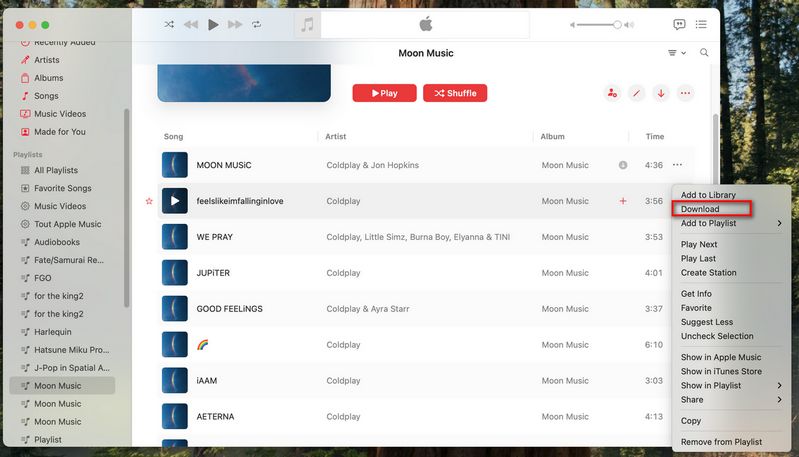Click the download playlist arrow icon
This screenshot has width=799, height=457.
[x=661, y=93]
